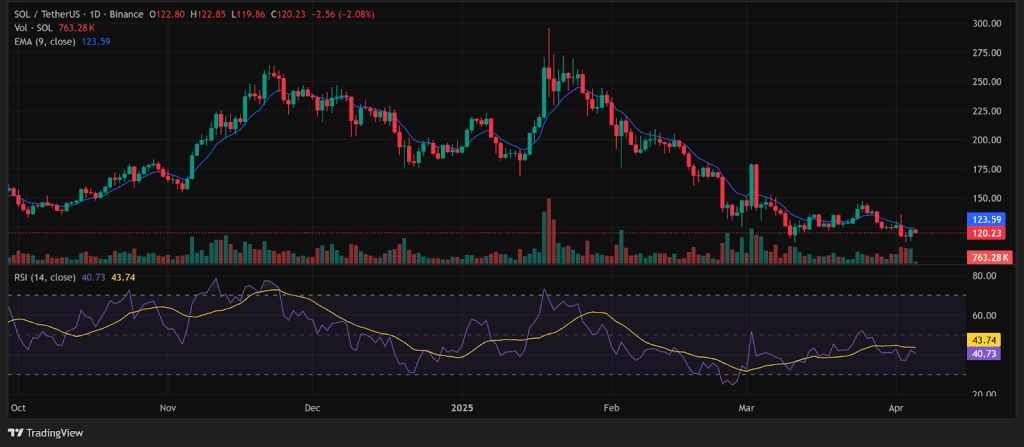Viewport: 1024px width, 447px height.
Task: Click the Dec label on time axis
Action: pyautogui.click(x=311, y=408)
